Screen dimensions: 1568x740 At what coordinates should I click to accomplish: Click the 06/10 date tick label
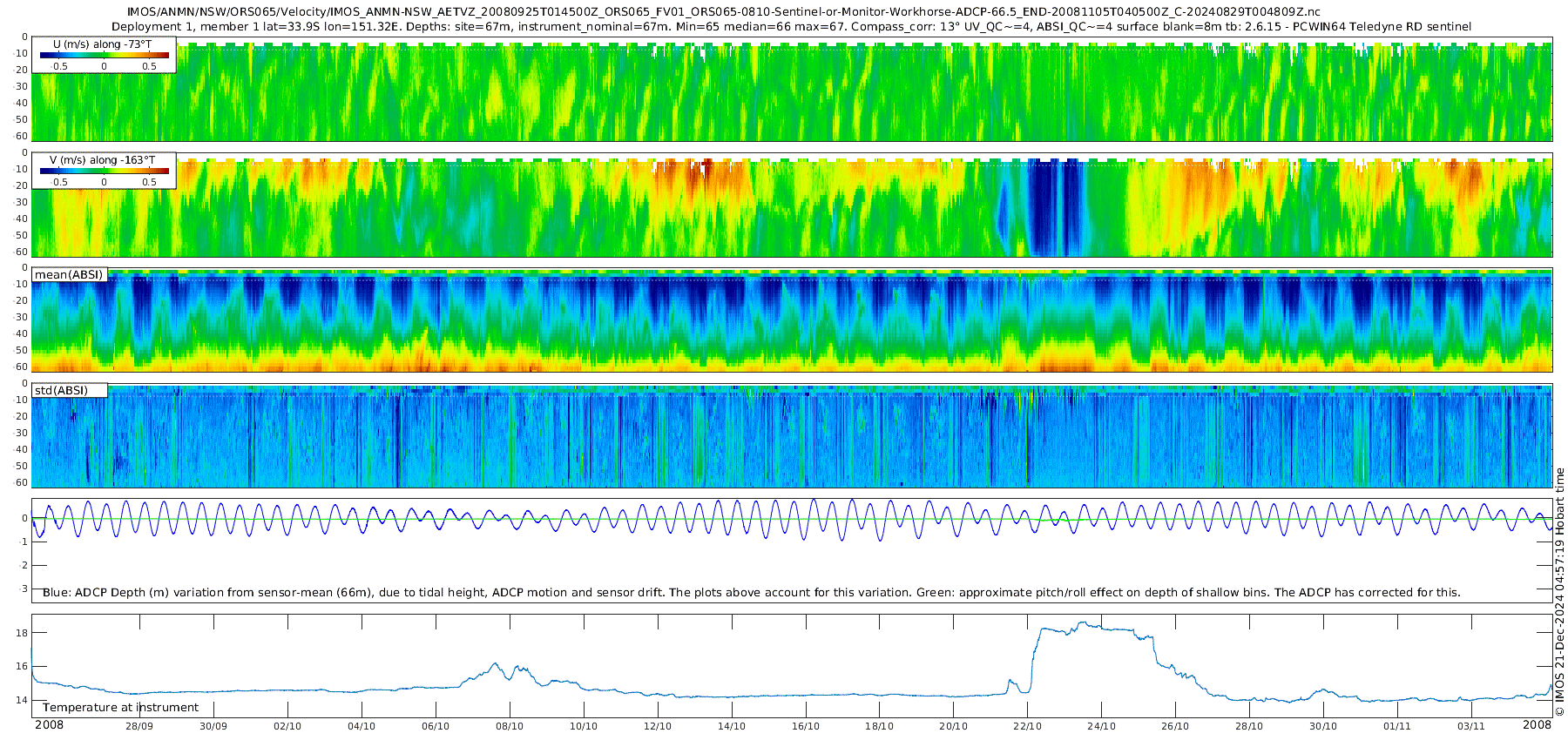(436, 726)
